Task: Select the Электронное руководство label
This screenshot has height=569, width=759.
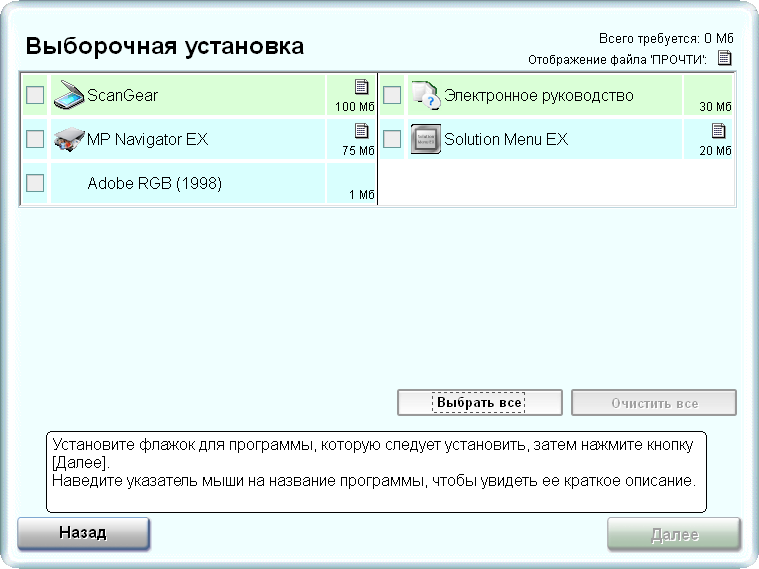Action: [x=539, y=95]
